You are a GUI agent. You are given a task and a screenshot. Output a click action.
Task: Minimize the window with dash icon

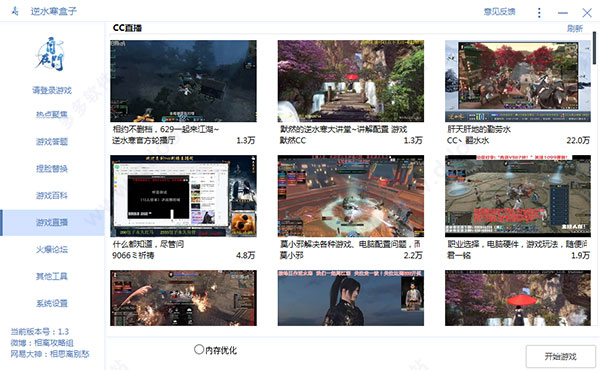pos(562,13)
